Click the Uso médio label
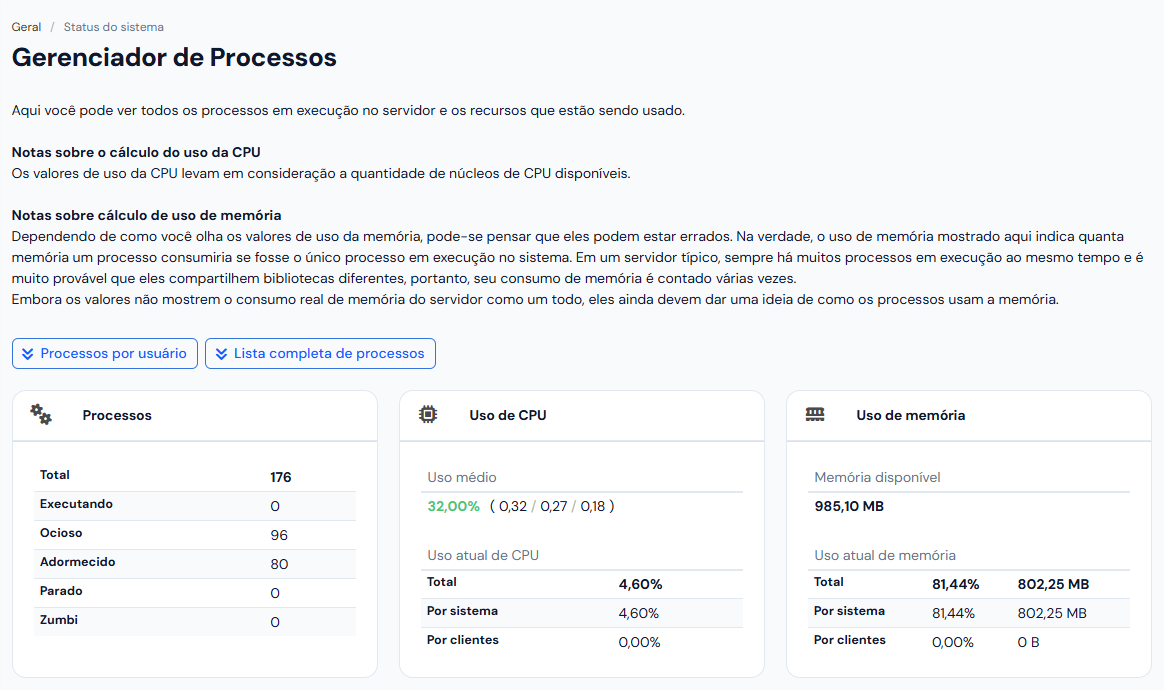 462,477
